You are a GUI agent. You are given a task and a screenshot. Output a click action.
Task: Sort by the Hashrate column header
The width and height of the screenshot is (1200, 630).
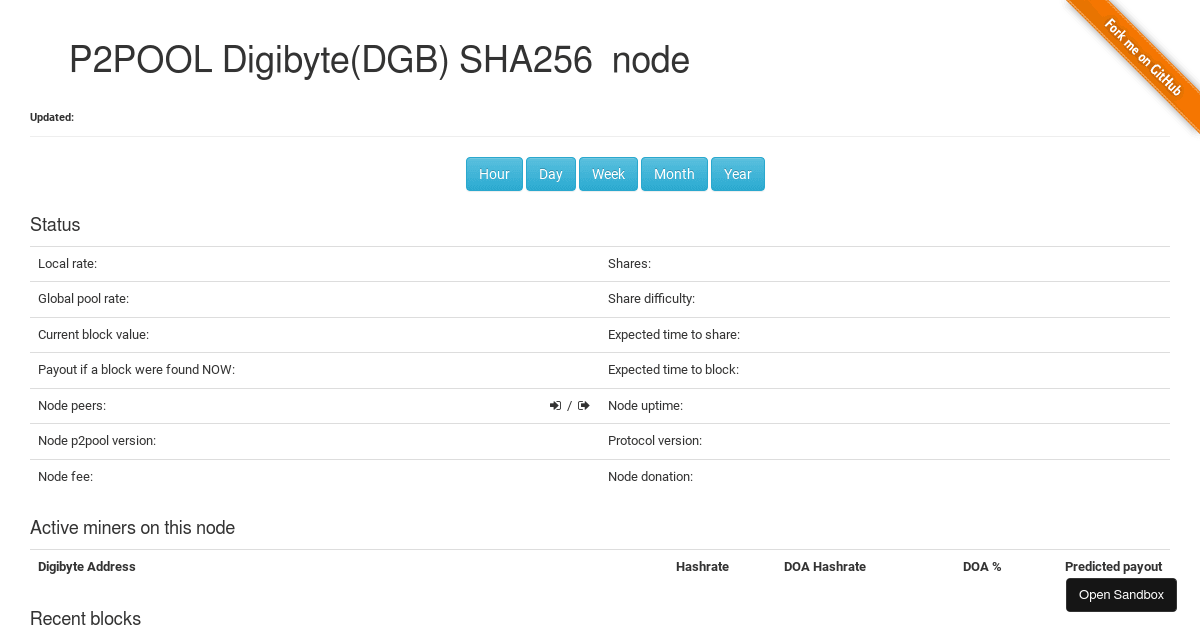tap(702, 566)
